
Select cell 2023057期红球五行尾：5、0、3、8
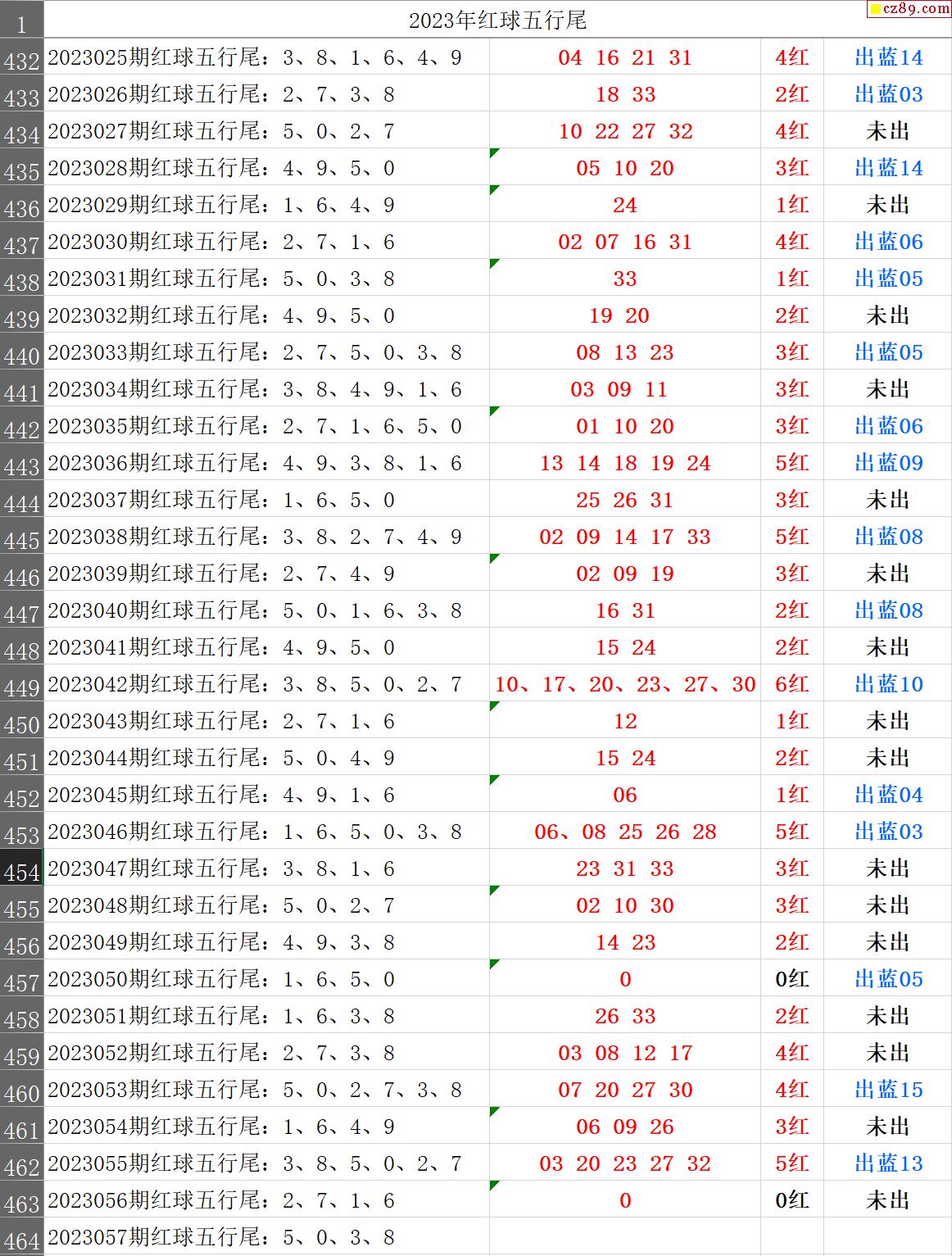click(x=266, y=1237)
